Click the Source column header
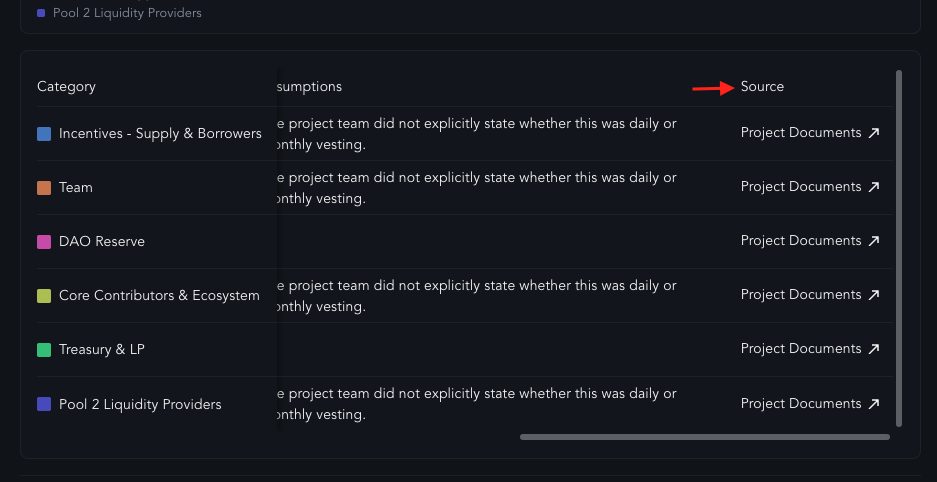 pyautogui.click(x=762, y=87)
